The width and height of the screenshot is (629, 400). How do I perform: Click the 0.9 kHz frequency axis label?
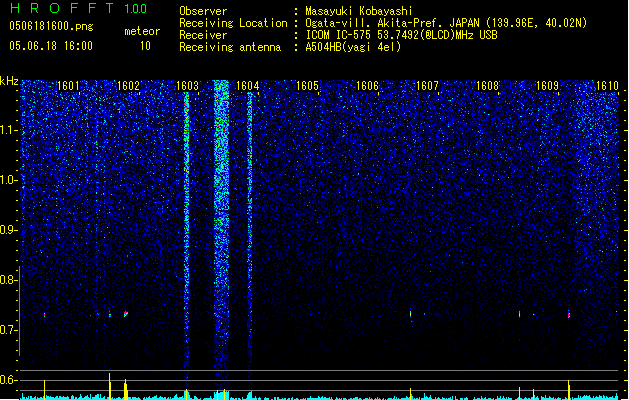click(x=9, y=230)
